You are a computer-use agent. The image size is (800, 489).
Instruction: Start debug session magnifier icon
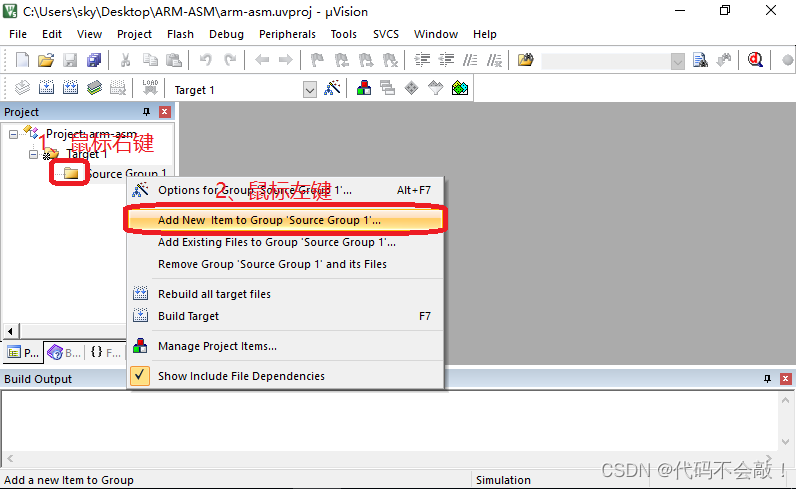click(x=755, y=60)
